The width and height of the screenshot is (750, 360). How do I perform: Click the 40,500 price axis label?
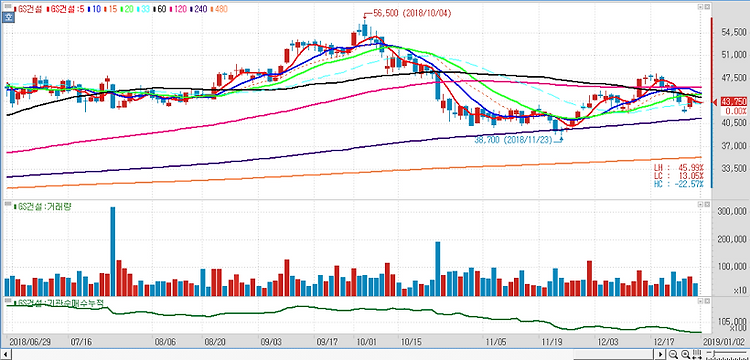(734, 123)
